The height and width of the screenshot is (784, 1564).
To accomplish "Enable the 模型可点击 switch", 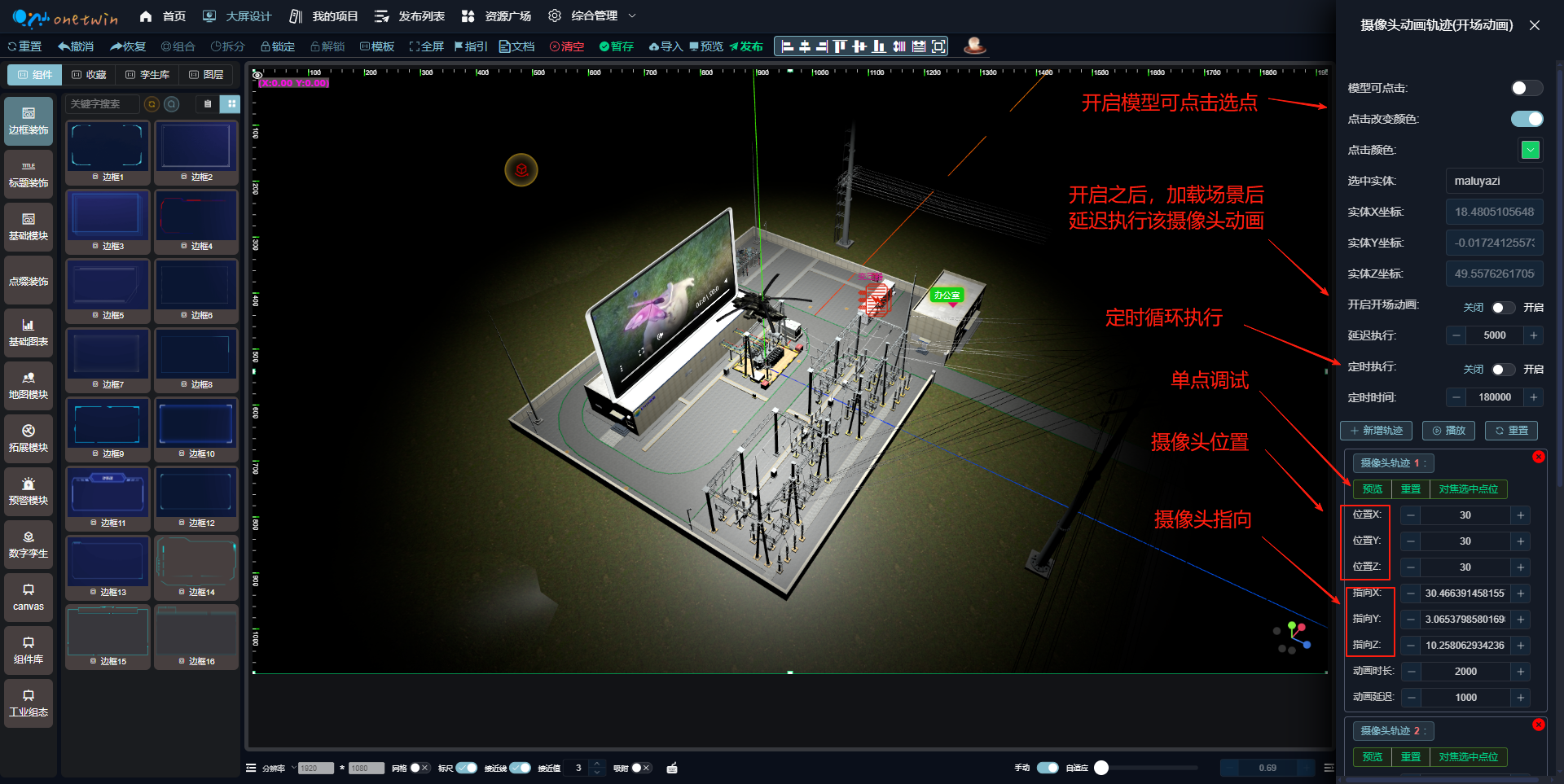I will (1526, 88).
